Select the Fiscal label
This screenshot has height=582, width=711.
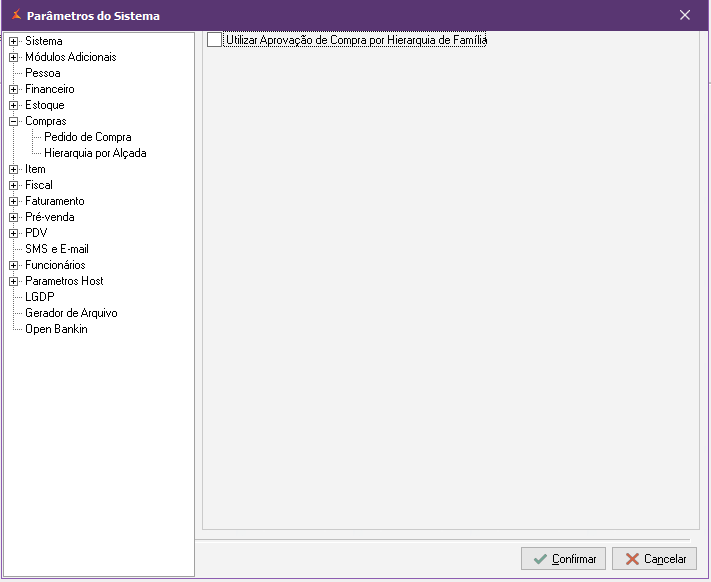pos(39,185)
